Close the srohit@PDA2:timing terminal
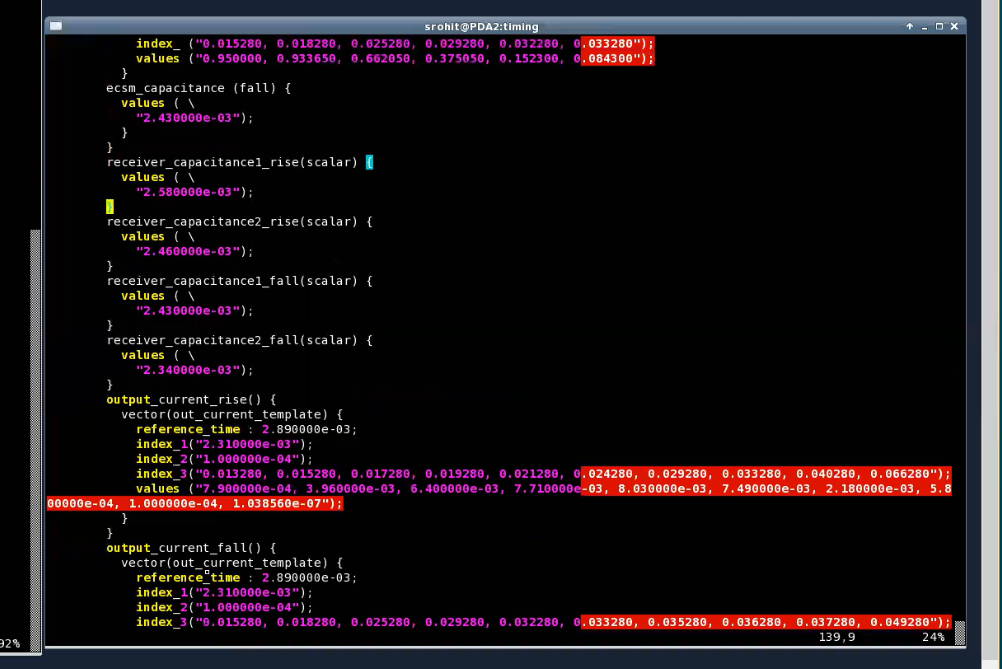Image resolution: width=1002 pixels, height=669 pixels. click(954, 26)
